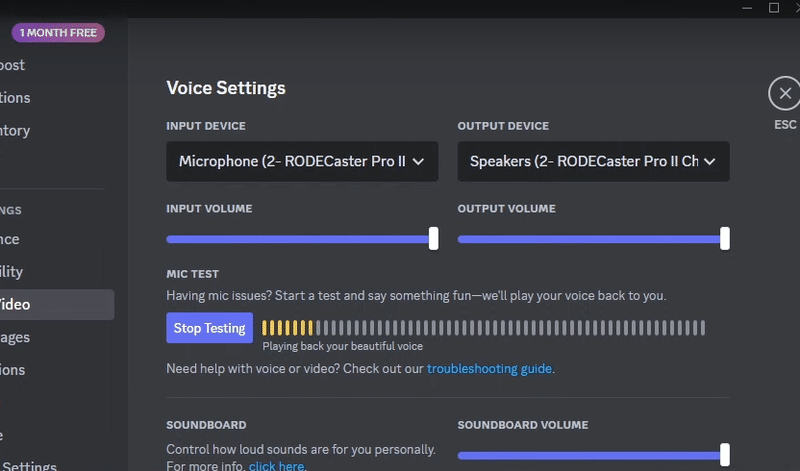
Task: Click the mic test level meter
Action: point(483,328)
